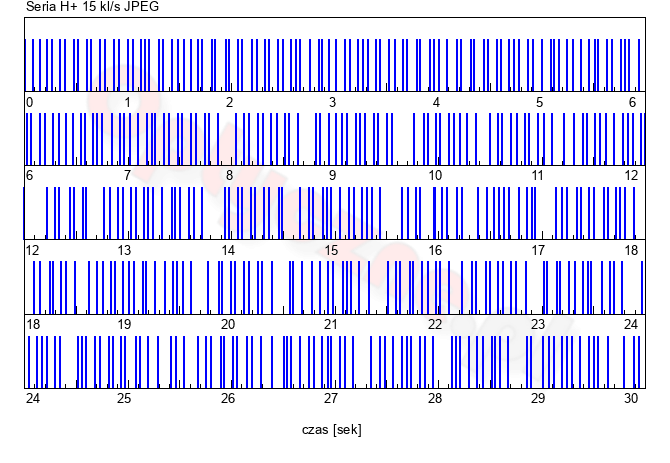670x463 pixels.
Task: Click the czas [sek] axis label
Action: pyautogui.click(x=331, y=429)
